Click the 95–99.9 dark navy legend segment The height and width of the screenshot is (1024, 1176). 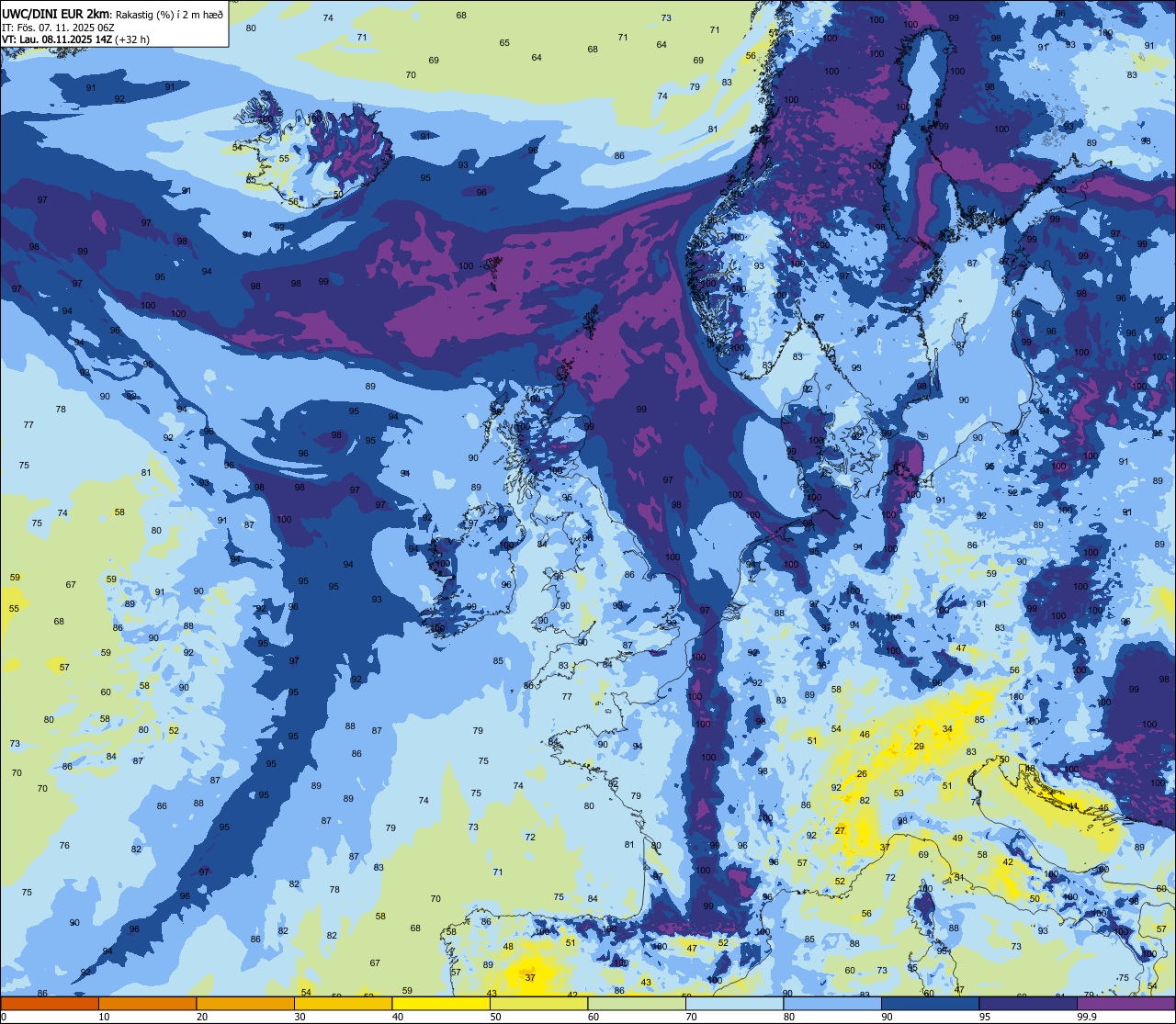pyautogui.click(x=1028, y=1003)
